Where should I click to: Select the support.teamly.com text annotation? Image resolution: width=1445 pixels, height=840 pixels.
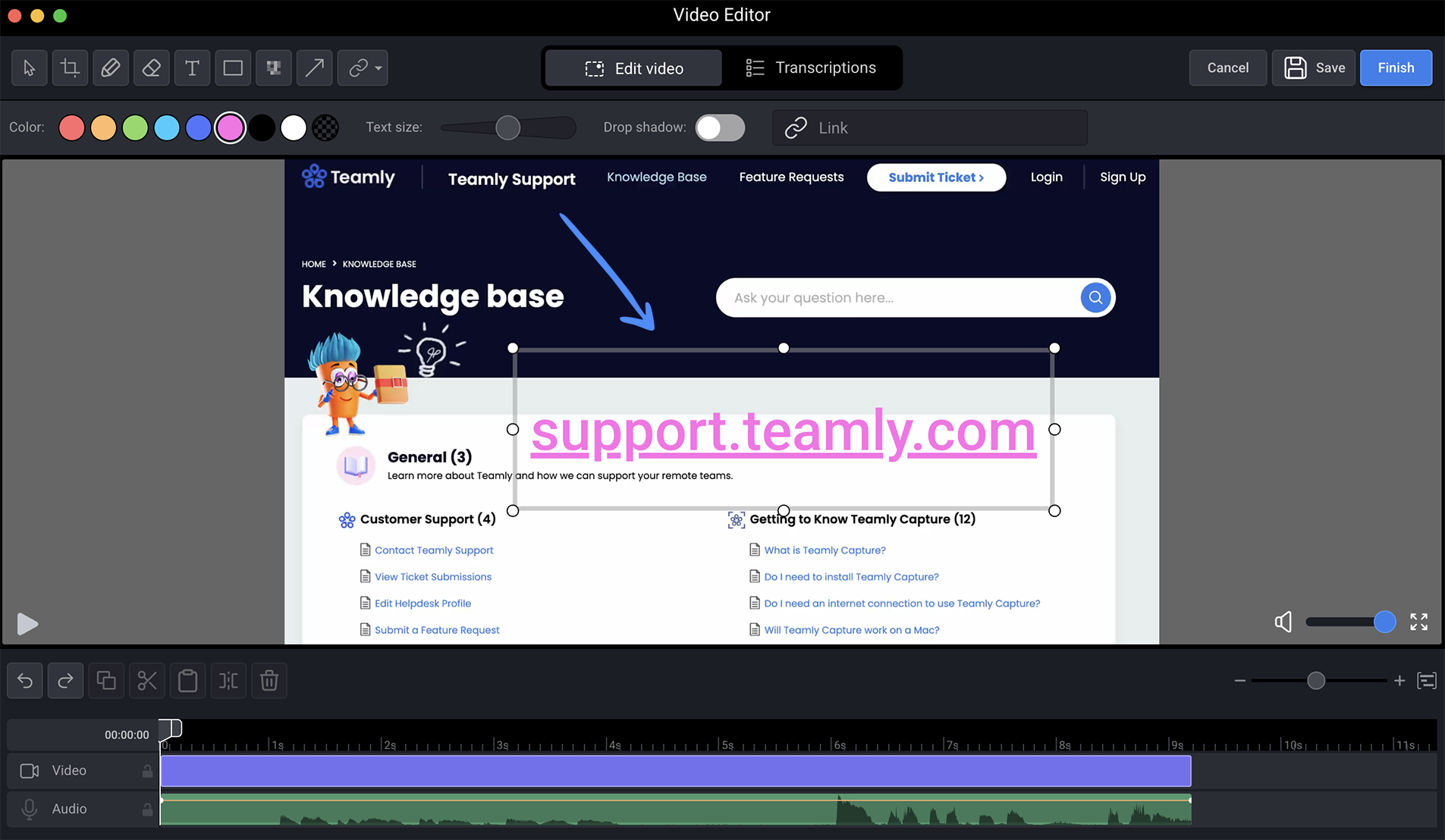click(x=784, y=431)
